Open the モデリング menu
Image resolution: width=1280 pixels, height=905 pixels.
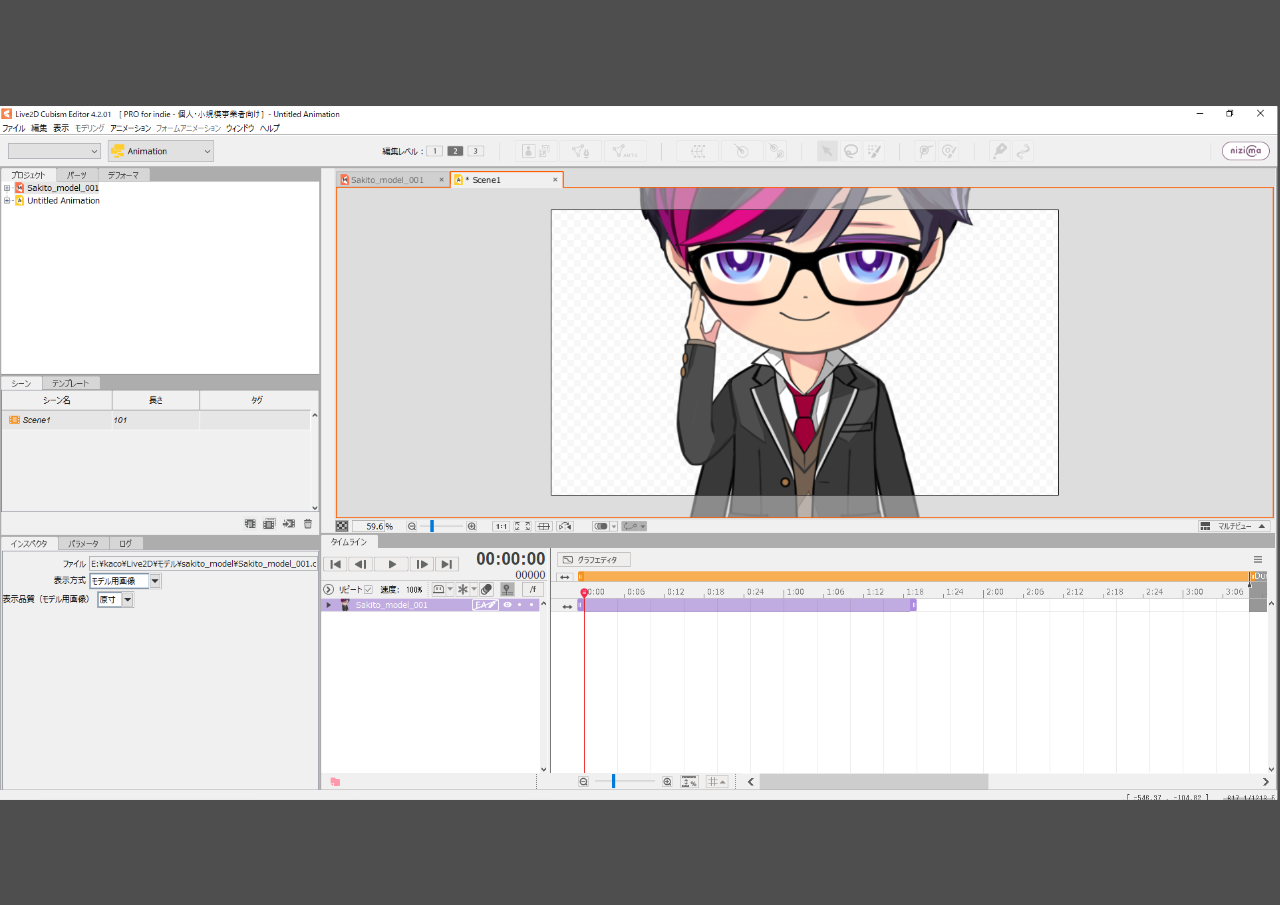pyautogui.click(x=89, y=129)
